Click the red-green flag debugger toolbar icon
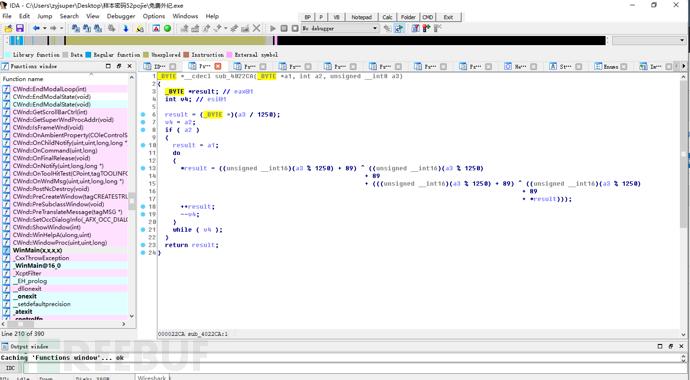Image resolution: width=690 pixels, height=380 pixels. point(426,28)
